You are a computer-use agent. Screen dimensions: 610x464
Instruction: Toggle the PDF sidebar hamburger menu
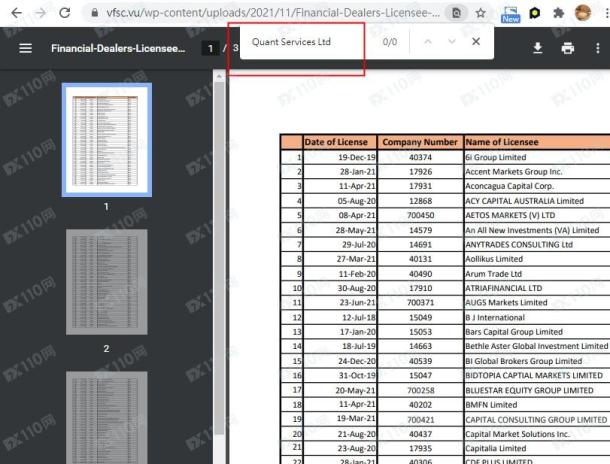[x=26, y=48]
